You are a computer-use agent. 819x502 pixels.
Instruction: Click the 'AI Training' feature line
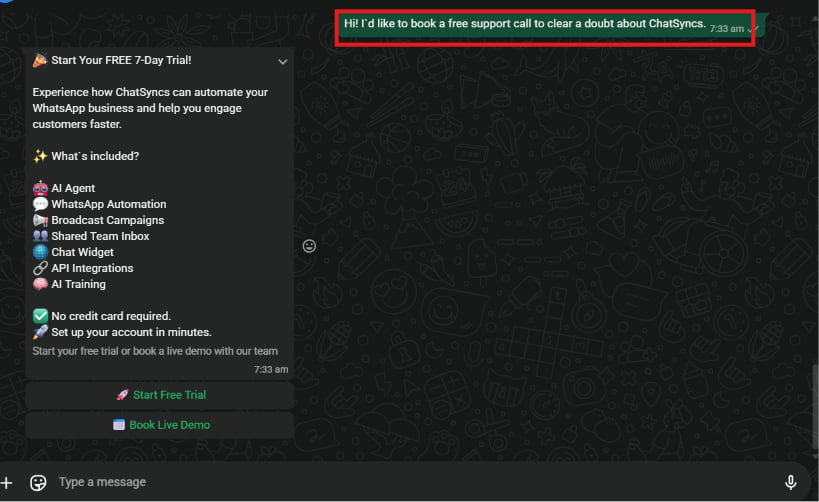(69, 284)
